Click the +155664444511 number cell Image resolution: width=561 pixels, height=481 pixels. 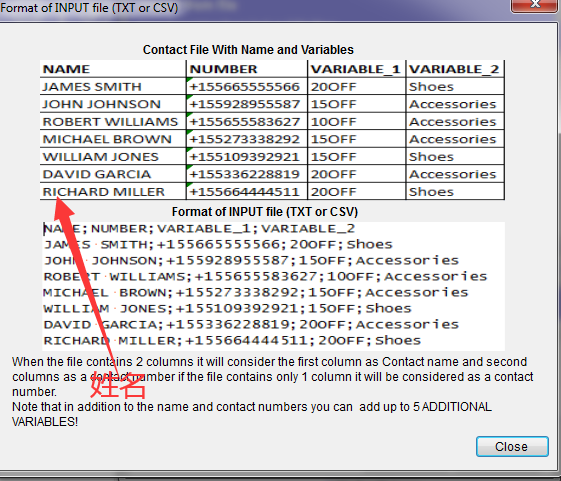coord(247,191)
